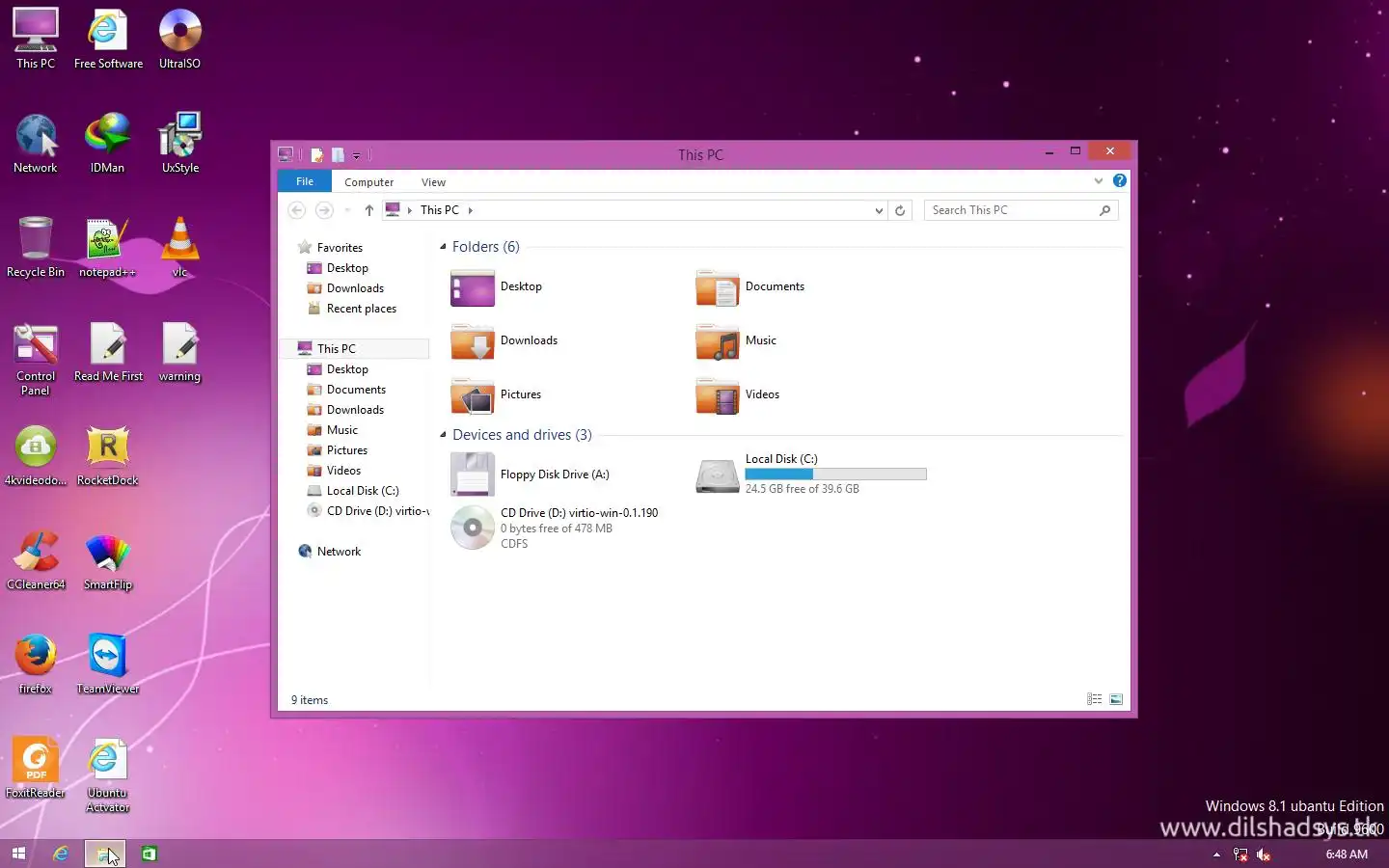Select Local Disk (C:) in navigation pane

pyautogui.click(x=353, y=491)
